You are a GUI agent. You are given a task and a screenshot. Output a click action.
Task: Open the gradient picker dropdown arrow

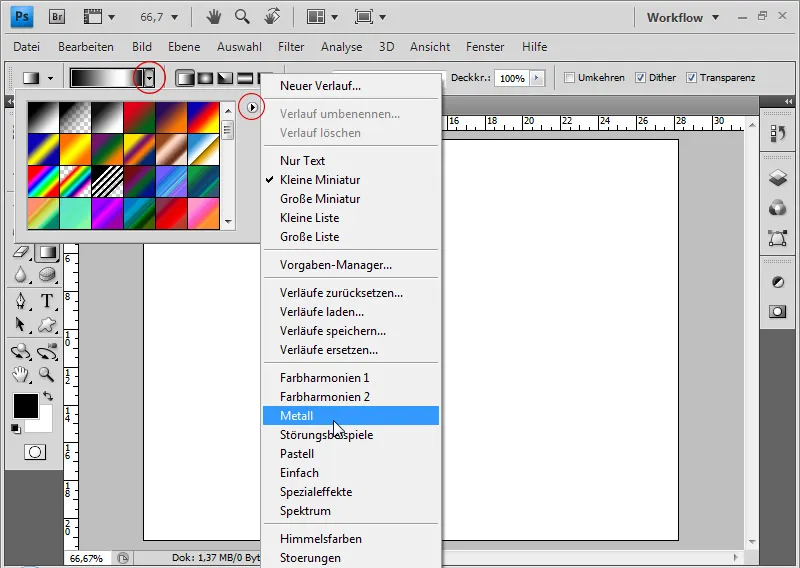pos(149,78)
